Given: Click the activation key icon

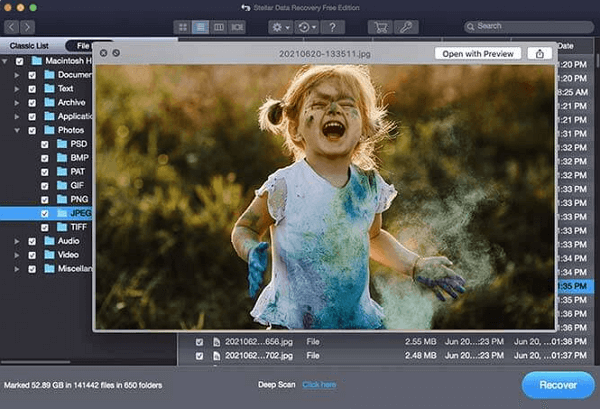Looking at the screenshot, I should (x=406, y=26).
